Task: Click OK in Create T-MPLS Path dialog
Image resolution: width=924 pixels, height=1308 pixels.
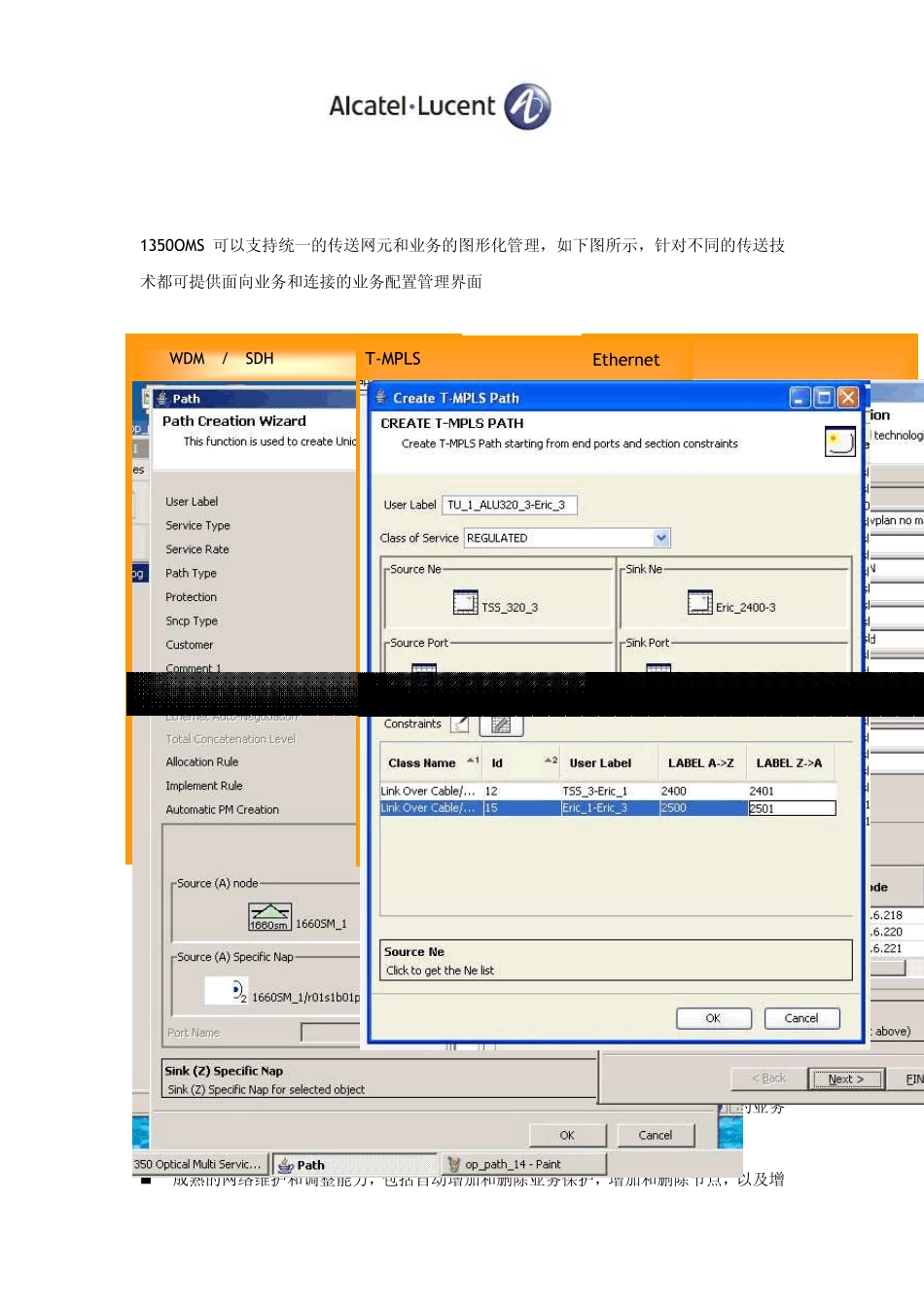Action: 713,1018
